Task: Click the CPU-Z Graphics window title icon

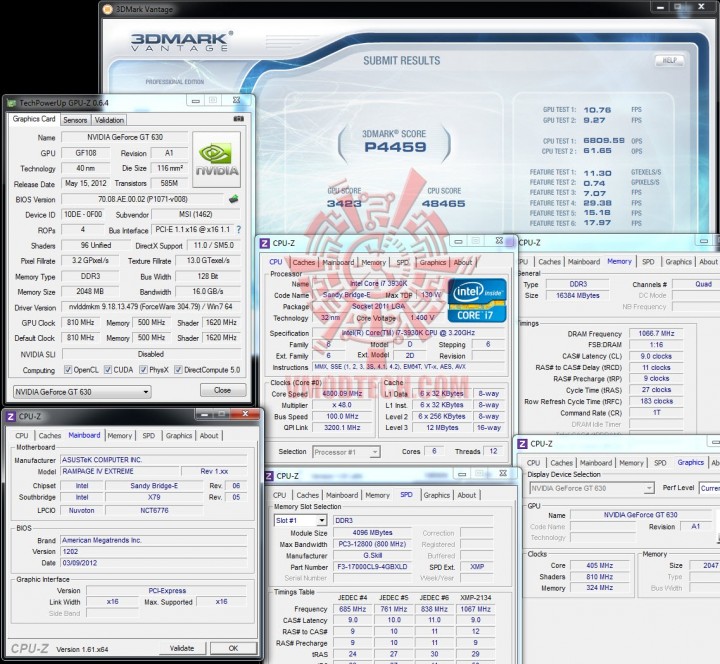Action: [522, 444]
